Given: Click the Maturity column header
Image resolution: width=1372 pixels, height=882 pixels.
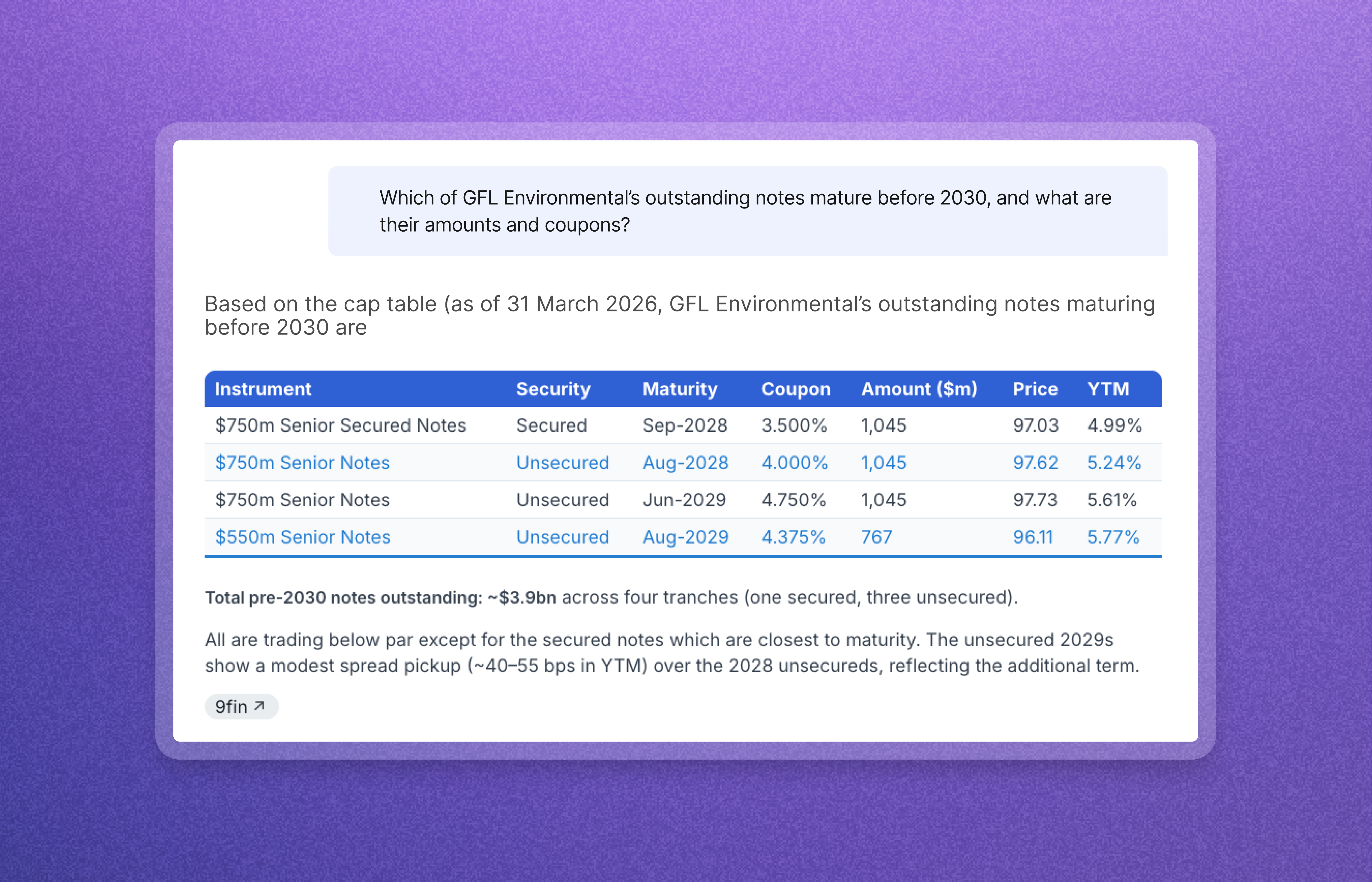Looking at the screenshot, I should (x=680, y=389).
